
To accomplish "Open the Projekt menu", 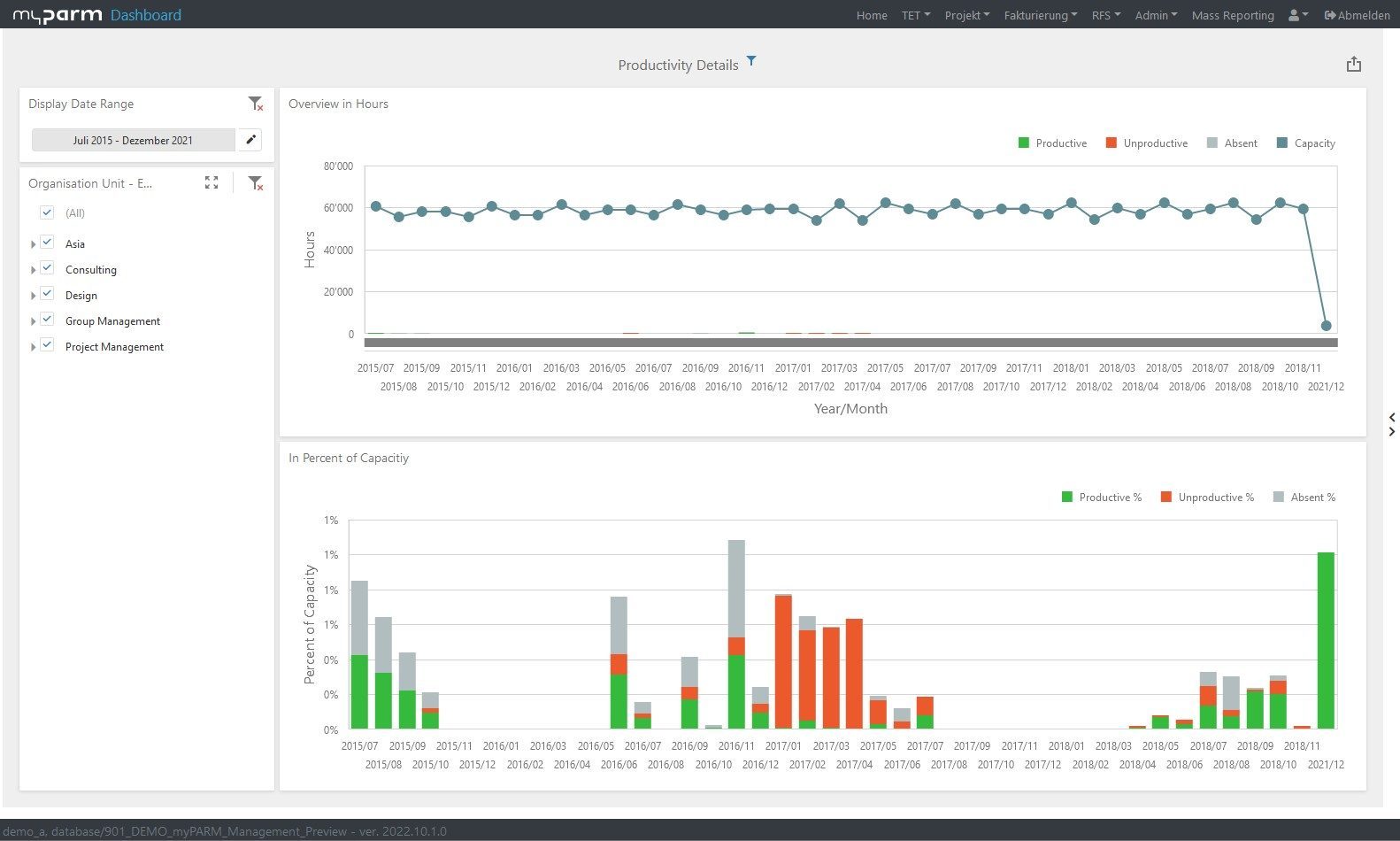I will (x=966, y=15).
